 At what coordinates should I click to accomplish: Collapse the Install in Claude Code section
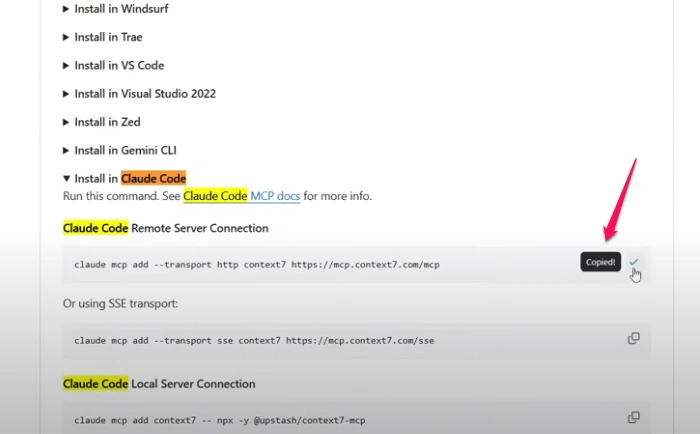click(x=125, y=179)
